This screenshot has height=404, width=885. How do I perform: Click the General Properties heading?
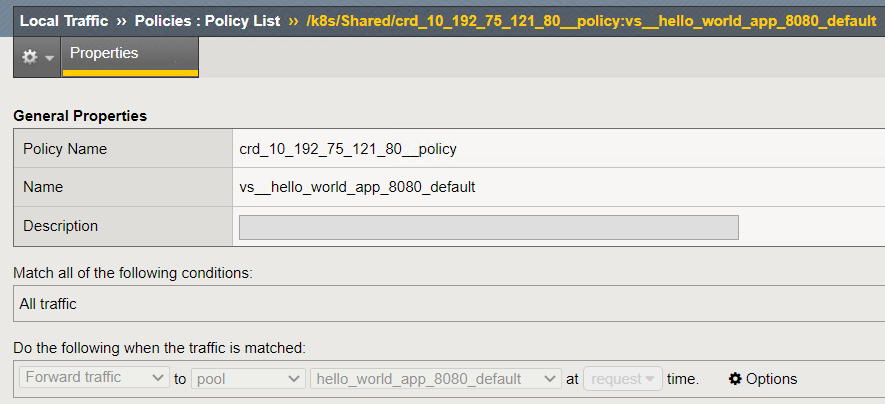[80, 116]
